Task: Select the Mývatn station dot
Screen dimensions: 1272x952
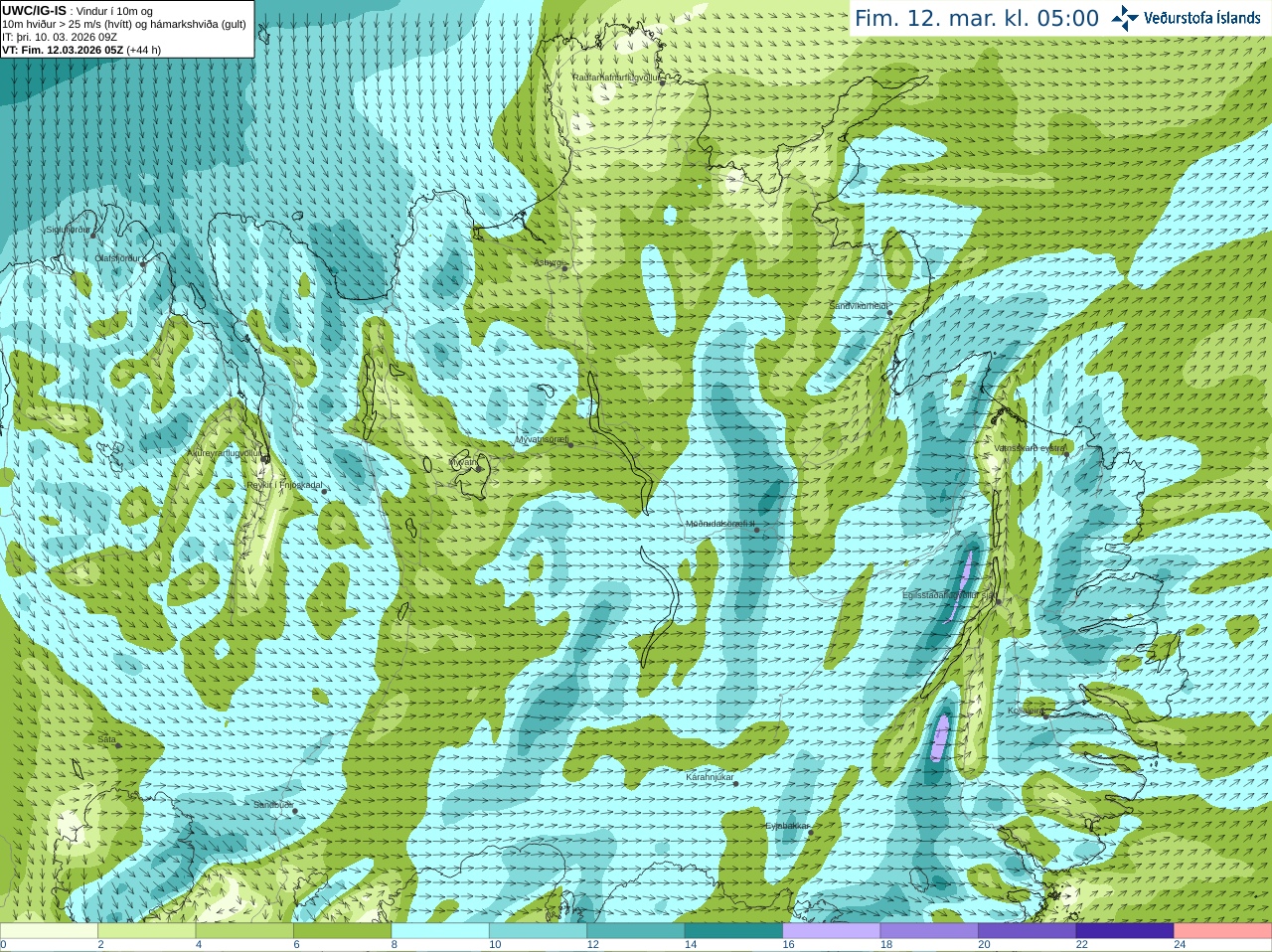Action: 476,467
